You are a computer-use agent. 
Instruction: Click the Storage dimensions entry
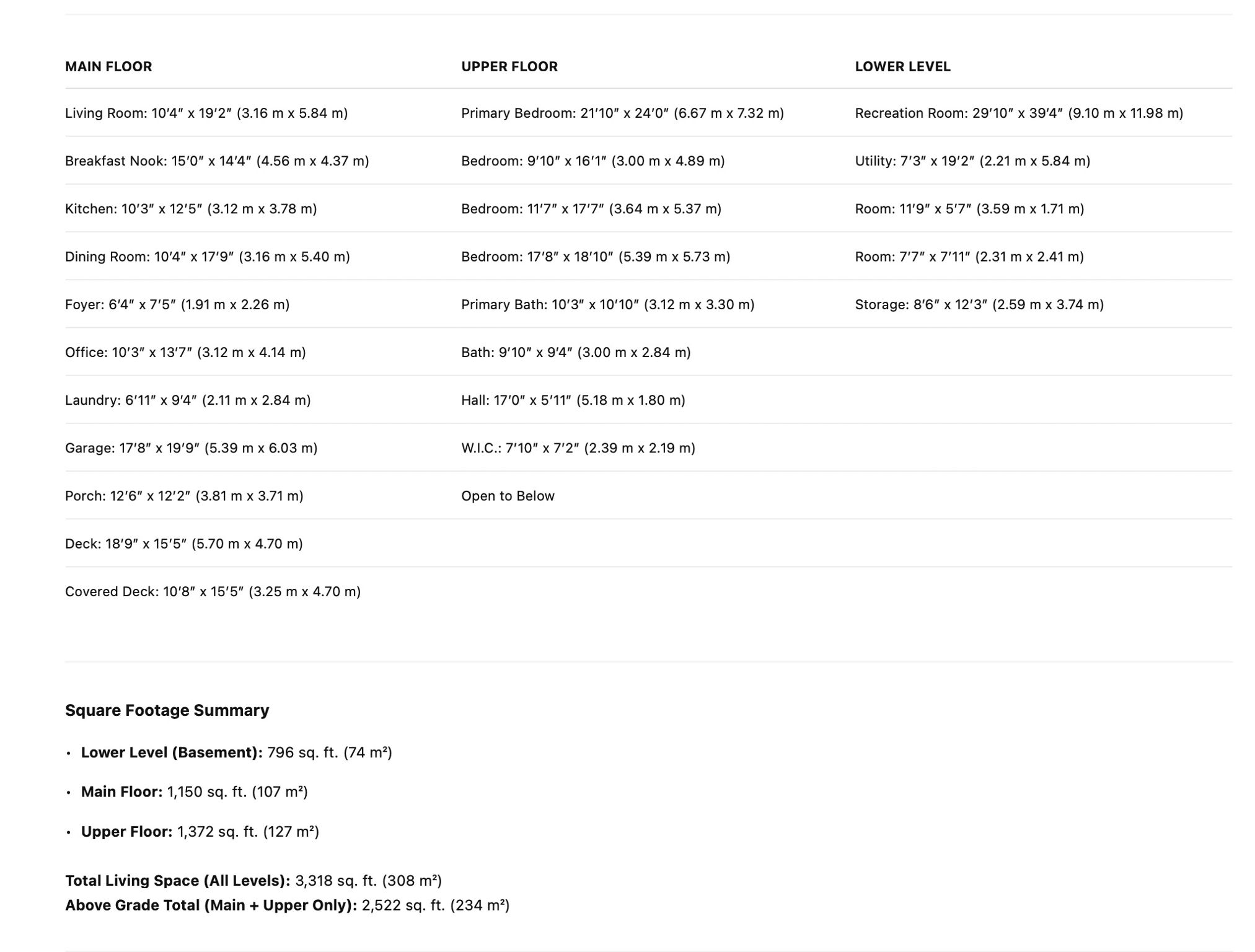979,304
